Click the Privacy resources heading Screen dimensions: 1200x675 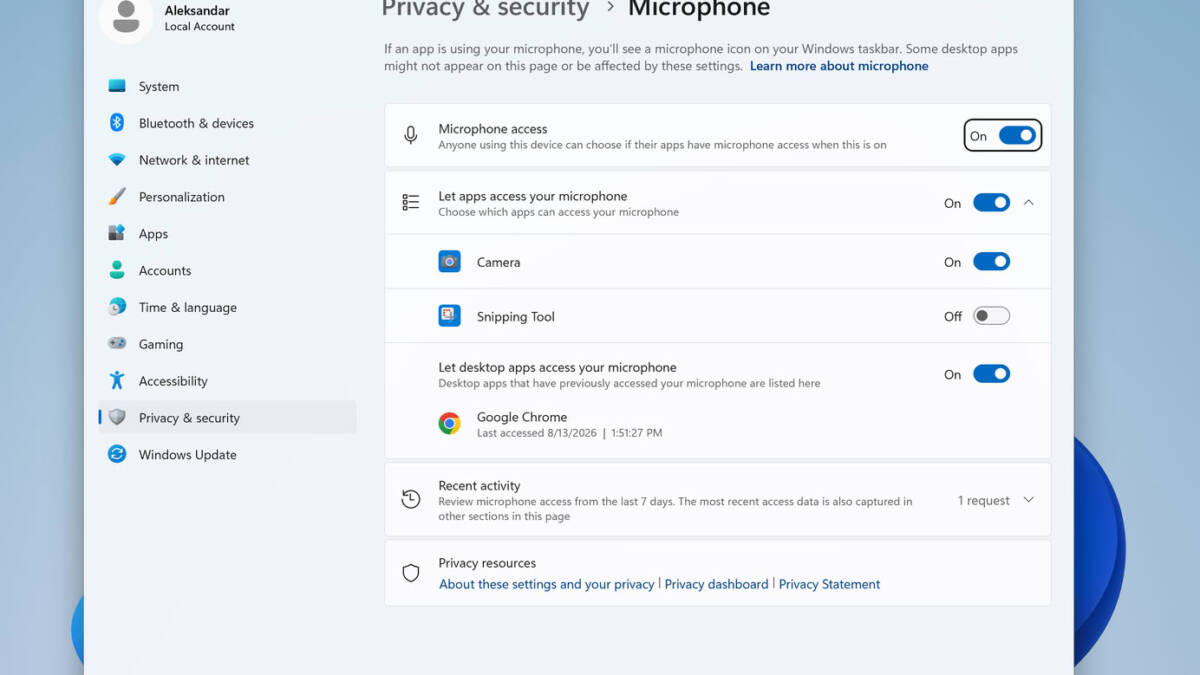pyautogui.click(x=487, y=563)
